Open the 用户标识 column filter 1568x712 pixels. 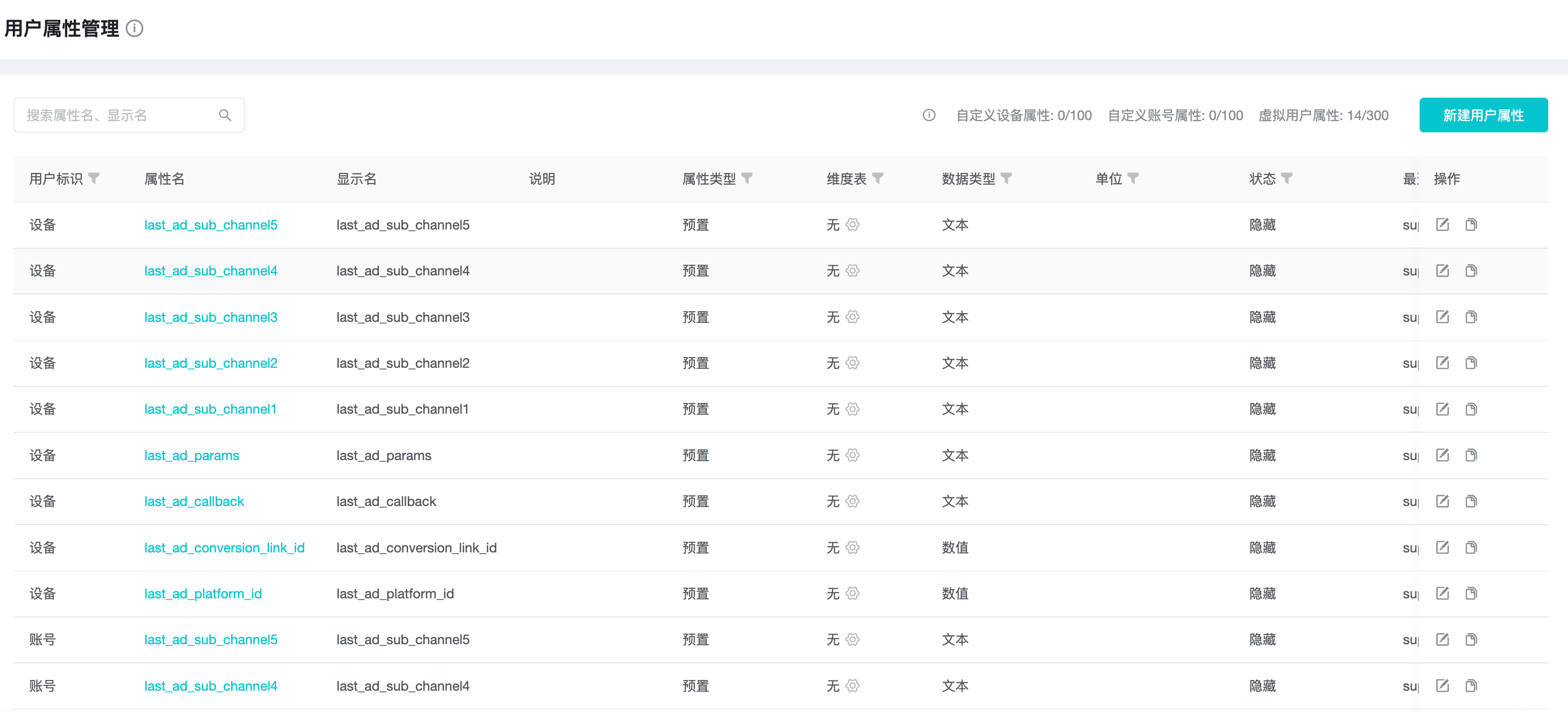[x=94, y=178]
